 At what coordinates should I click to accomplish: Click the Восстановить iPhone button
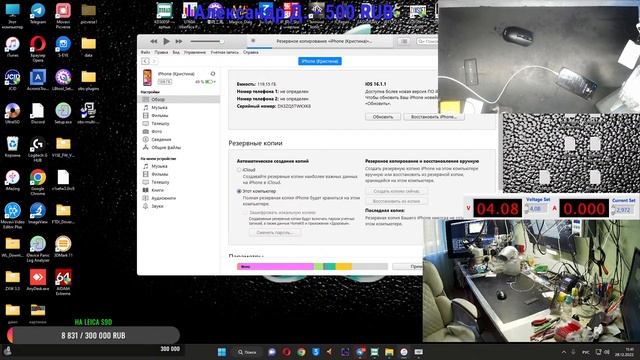coord(433,117)
